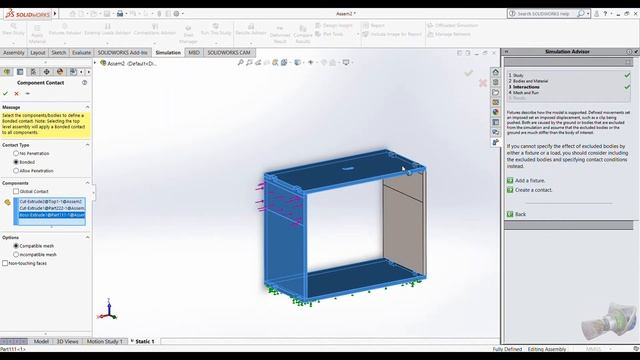Click Previous View icon in view toolbar

258,62
